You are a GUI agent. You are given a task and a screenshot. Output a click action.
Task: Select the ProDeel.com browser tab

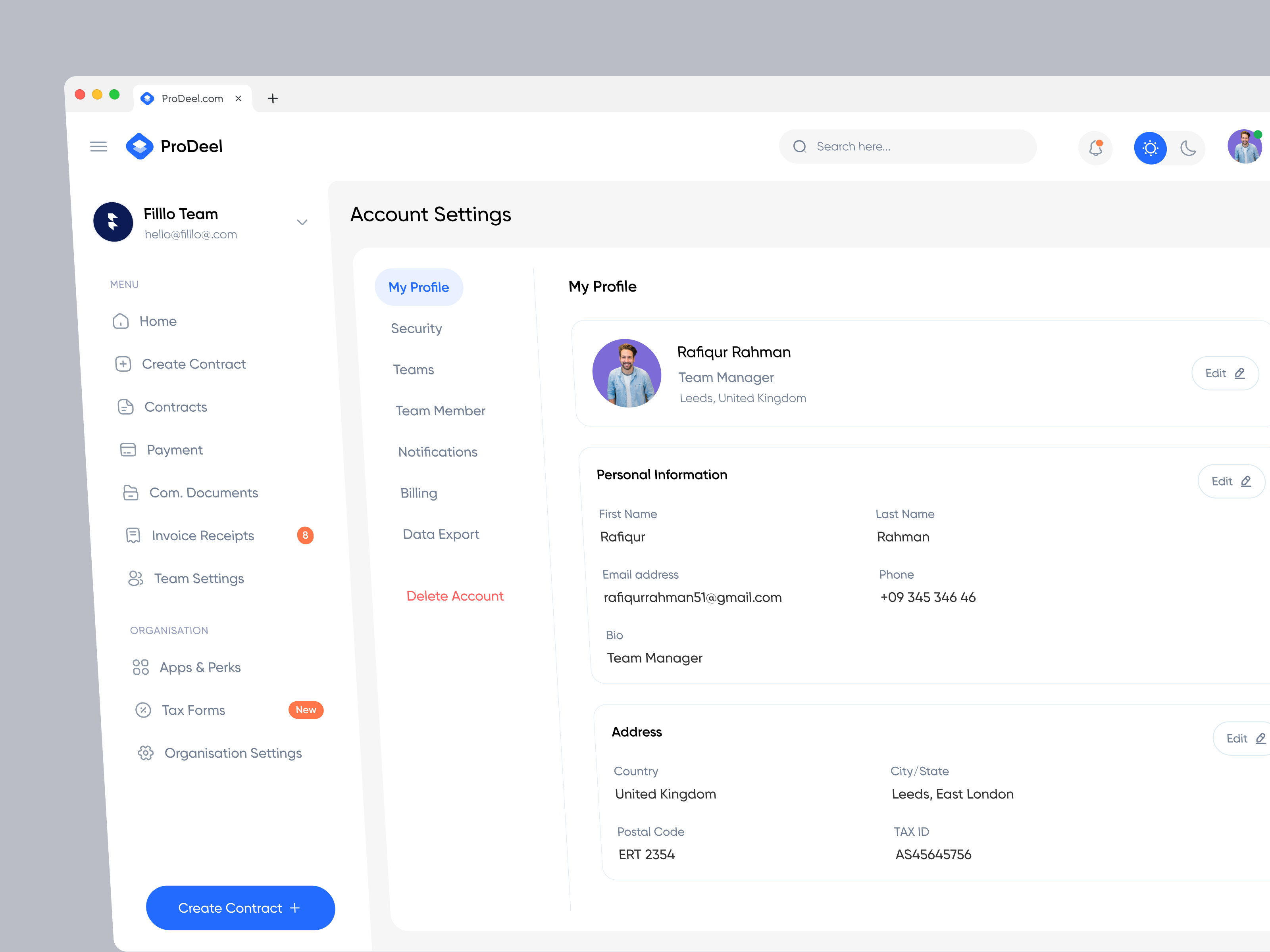tap(192, 98)
